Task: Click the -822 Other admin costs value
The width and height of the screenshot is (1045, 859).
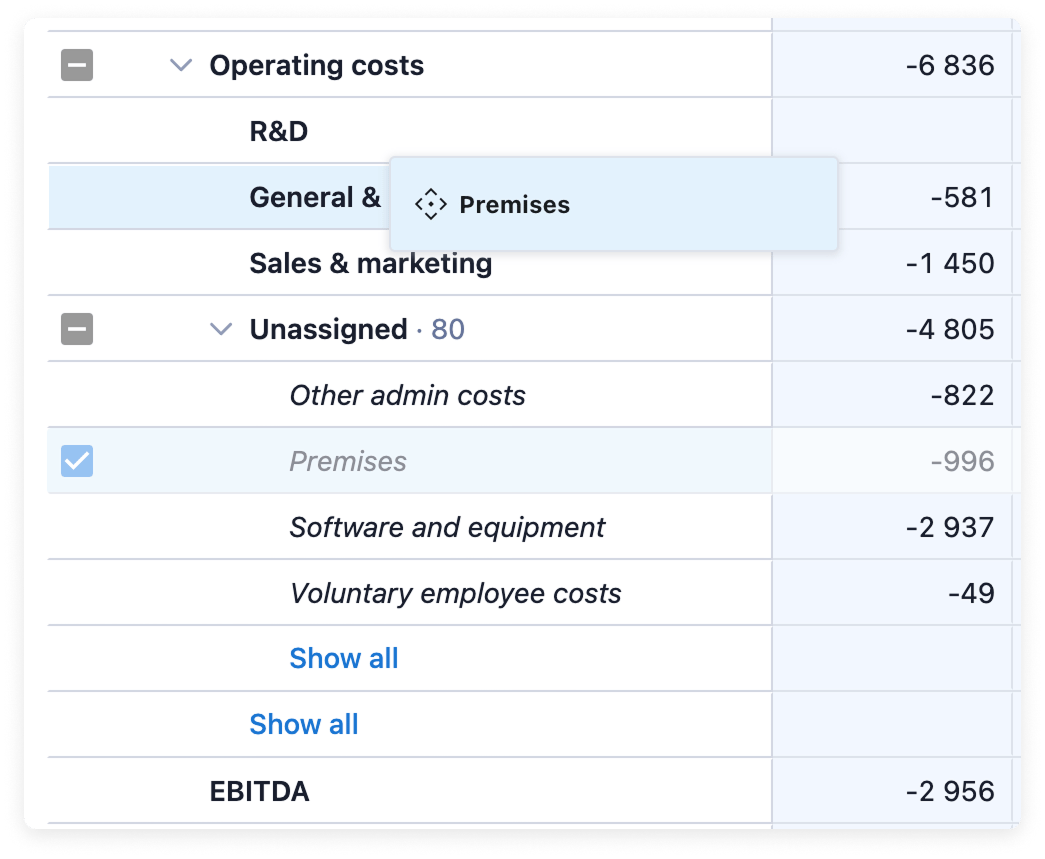Action: pyautogui.click(x=962, y=395)
